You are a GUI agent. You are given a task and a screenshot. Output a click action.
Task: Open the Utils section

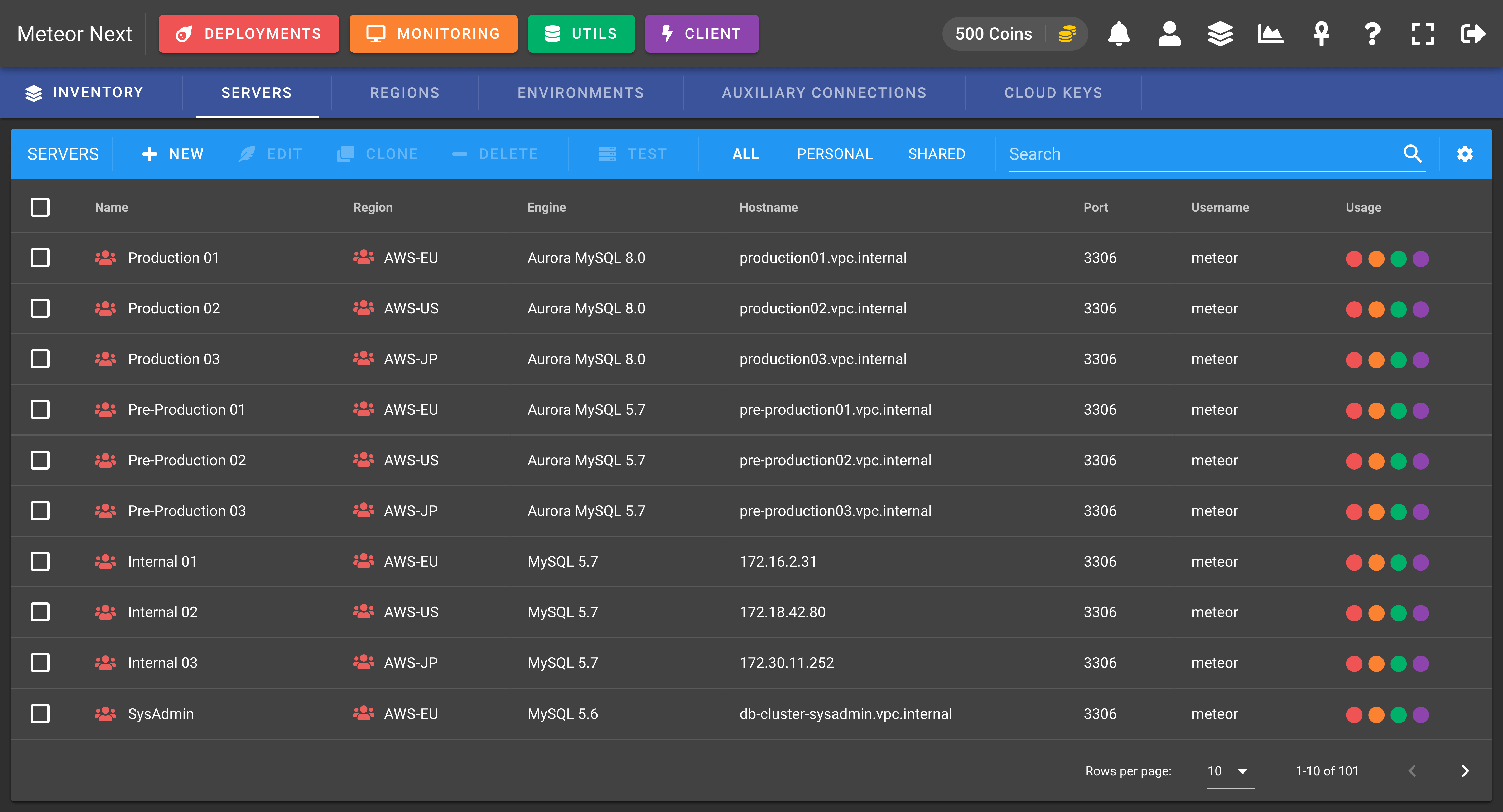[x=581, y=34]
